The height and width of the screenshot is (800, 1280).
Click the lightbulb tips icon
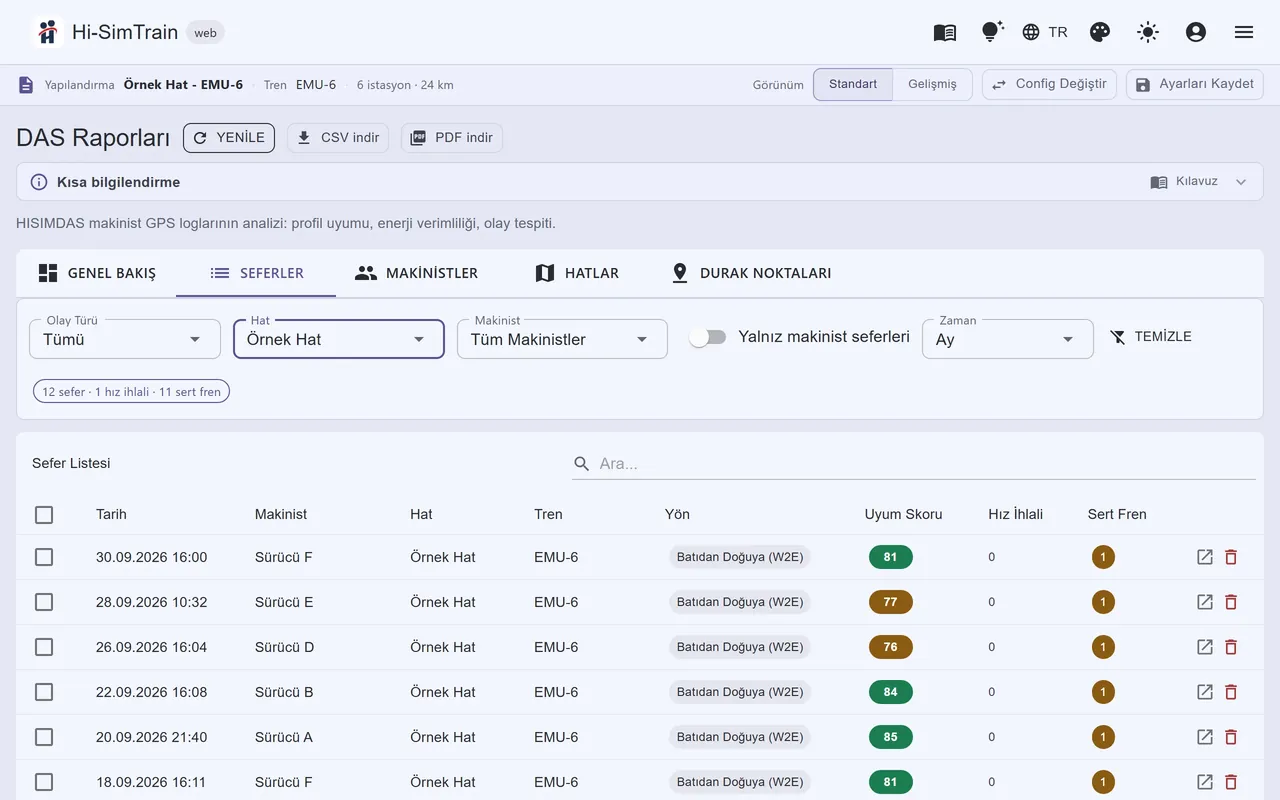(x=991, y=32)
